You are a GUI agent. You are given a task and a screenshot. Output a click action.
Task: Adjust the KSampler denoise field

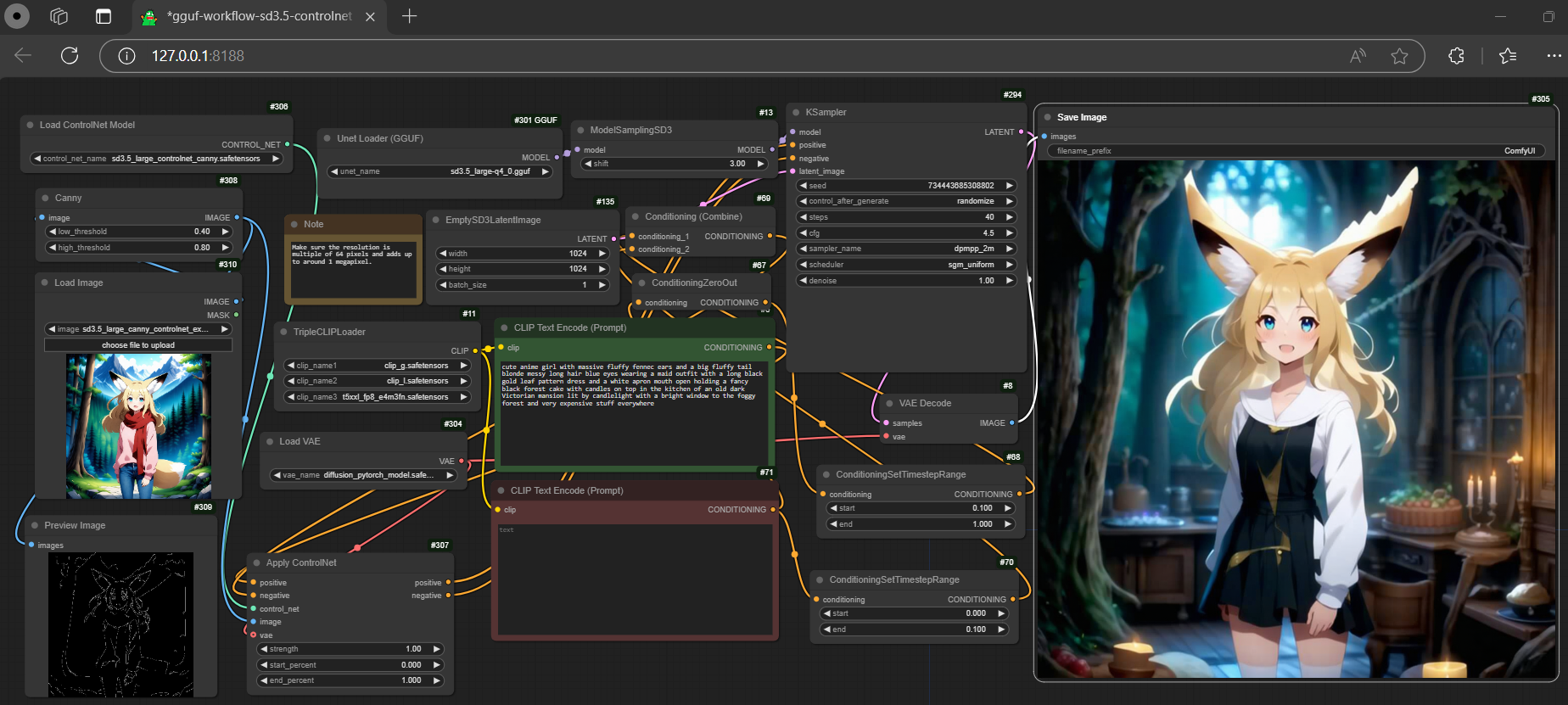click(906, 281)
